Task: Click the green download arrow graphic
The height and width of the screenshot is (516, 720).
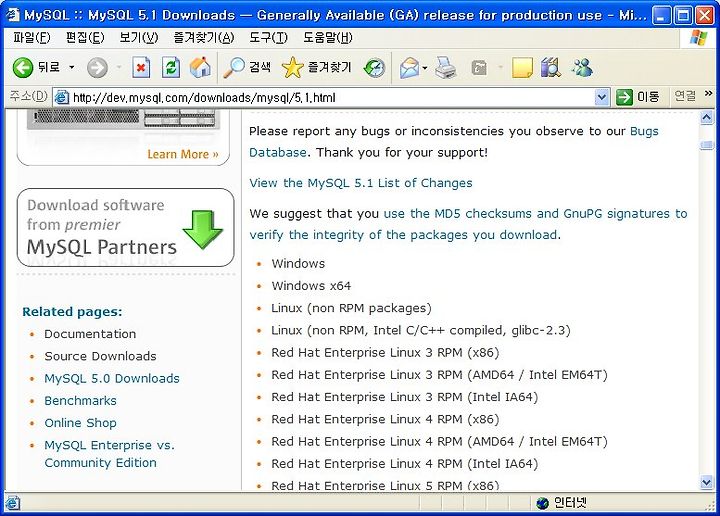Action: [x=202, y=230]
